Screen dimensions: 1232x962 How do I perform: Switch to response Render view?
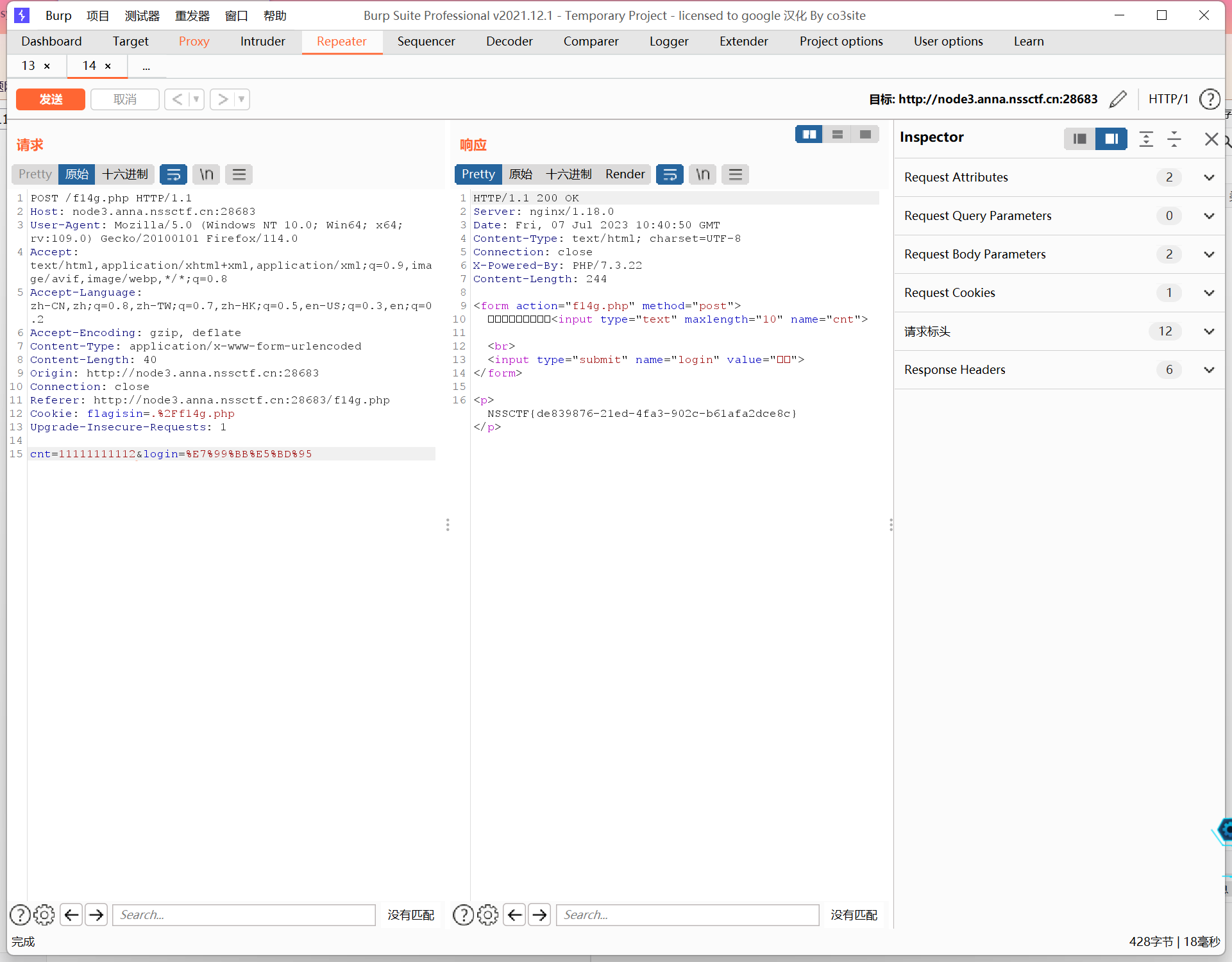tap(625, 174)
